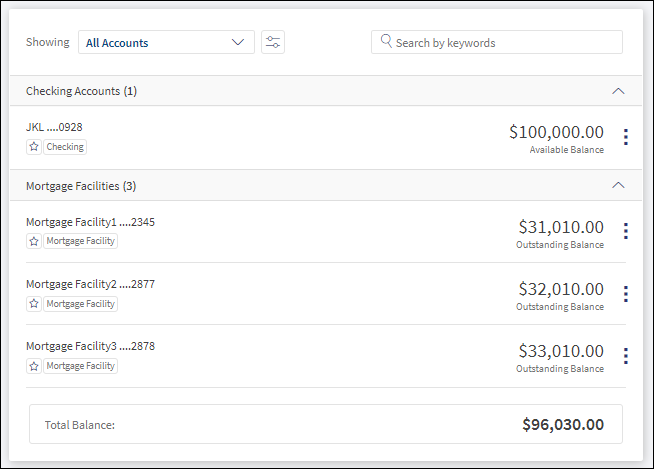
Task: Click the Search by keywords field
Action: point(497,42)
